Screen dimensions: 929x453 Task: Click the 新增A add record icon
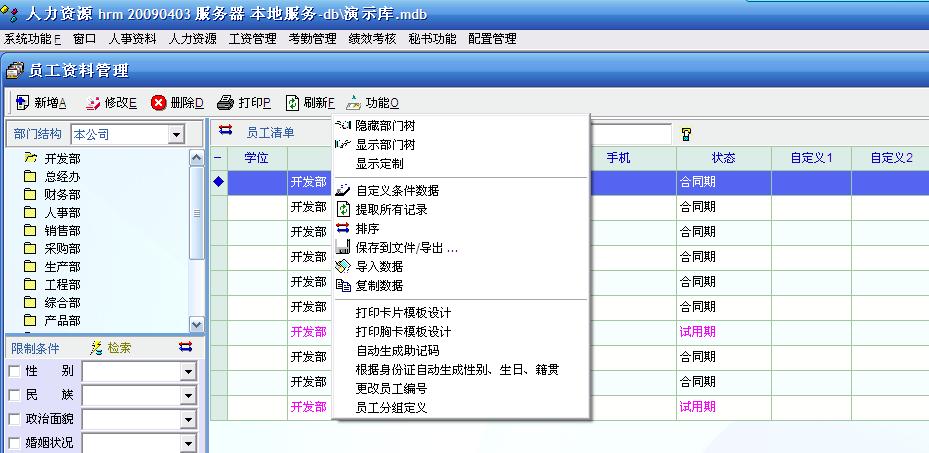pos(22,103)
